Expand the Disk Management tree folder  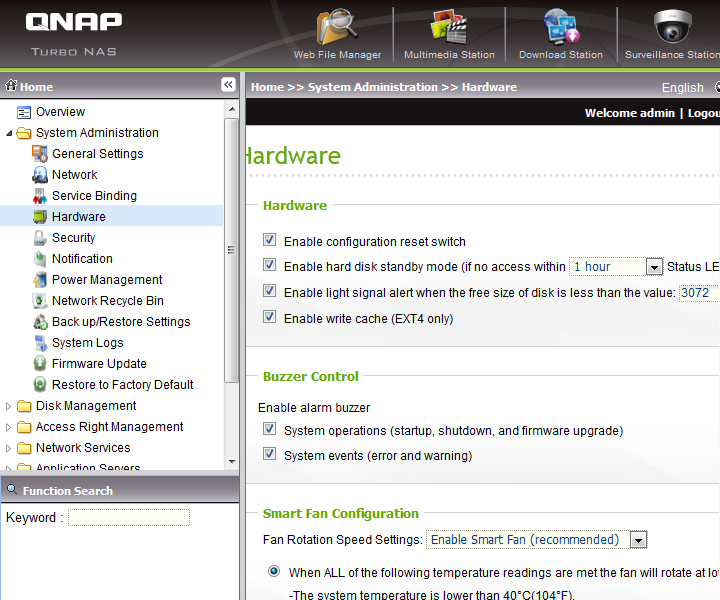[9, 406]
